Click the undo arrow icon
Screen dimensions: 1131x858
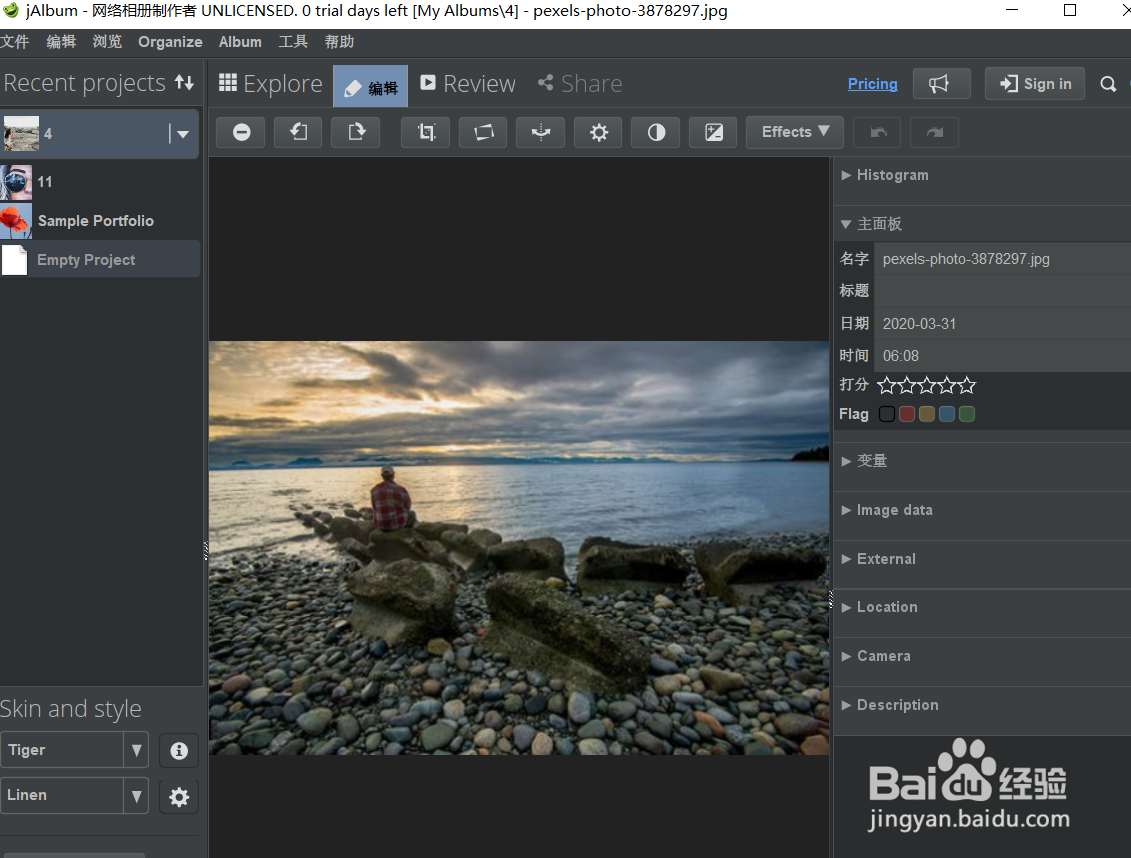pyautogui.click(x=878, y=133)
